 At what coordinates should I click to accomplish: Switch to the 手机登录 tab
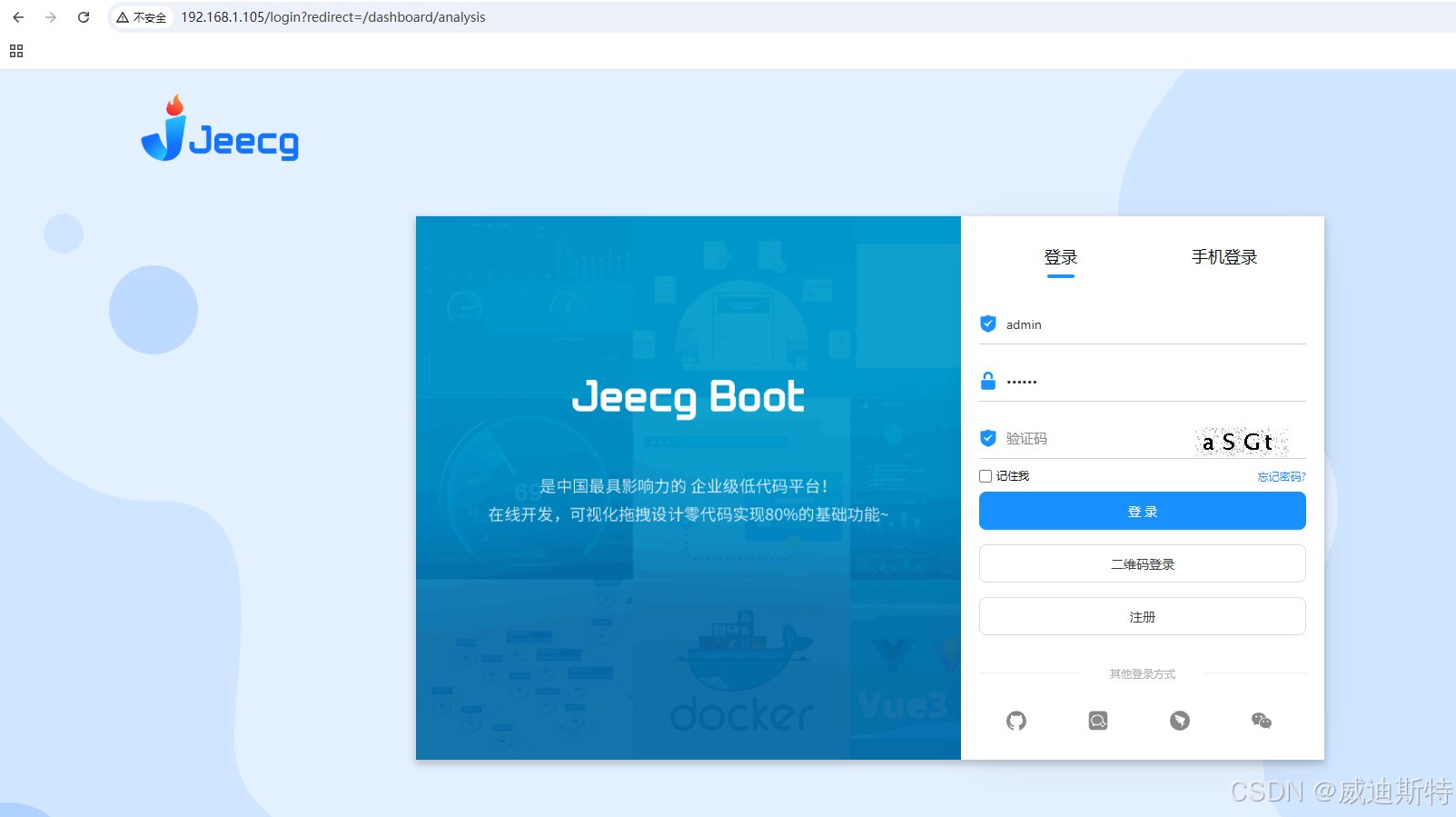(1224, 257)
